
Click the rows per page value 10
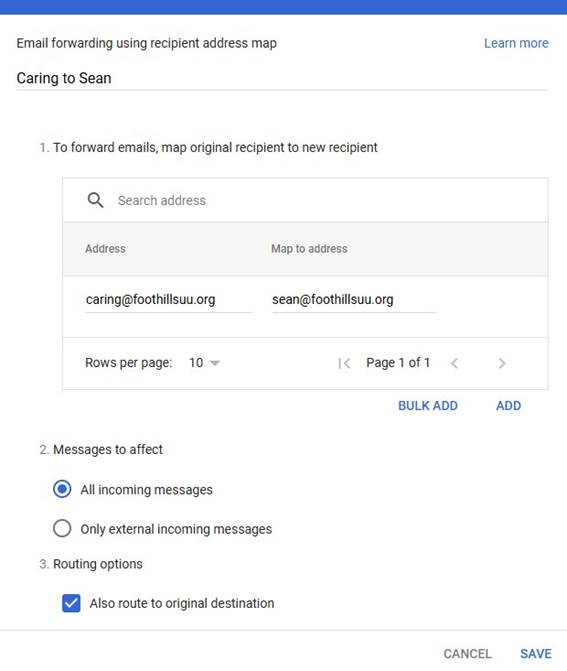196,363
